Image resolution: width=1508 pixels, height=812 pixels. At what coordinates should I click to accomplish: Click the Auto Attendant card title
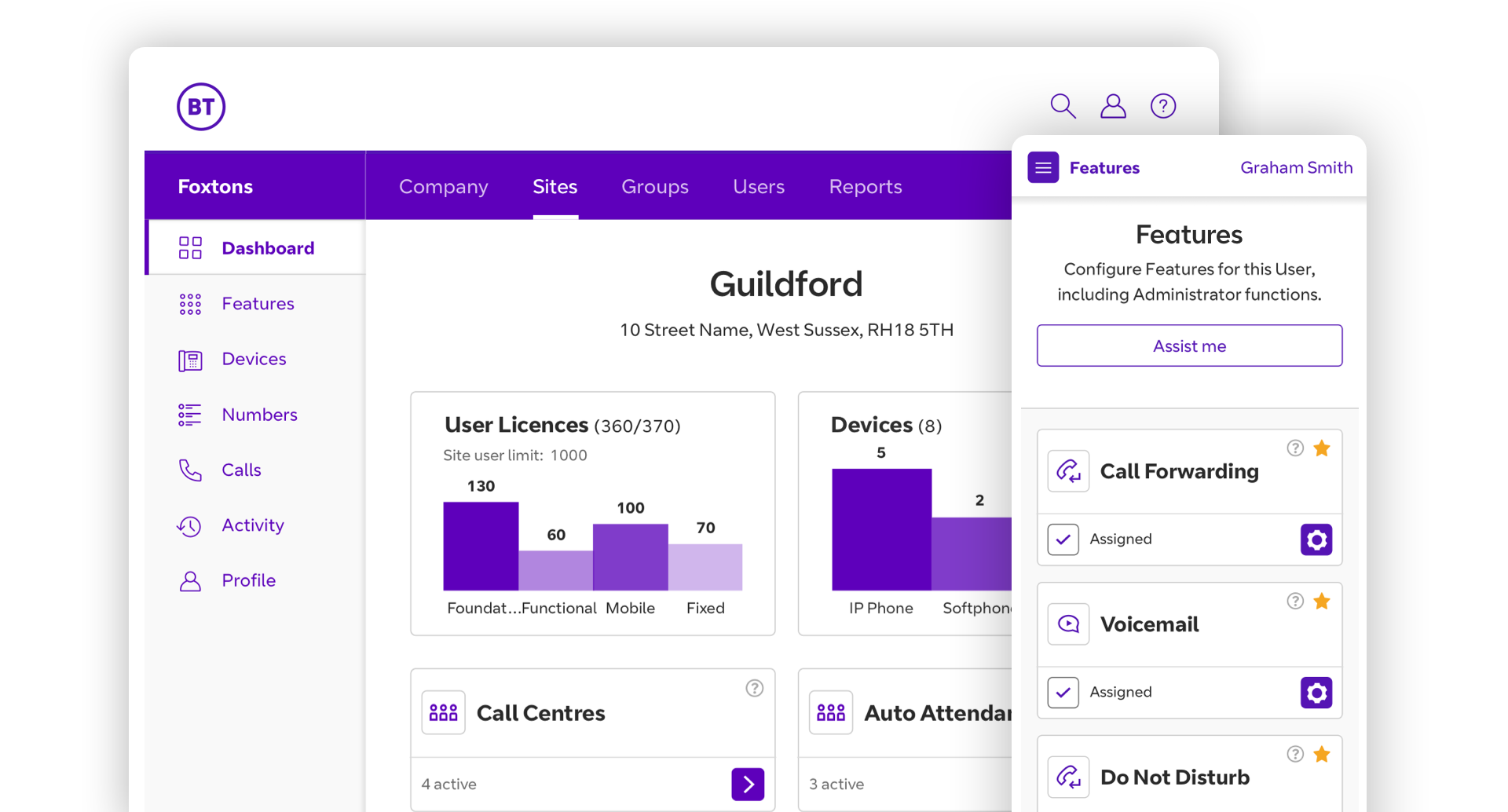(938, 713)
